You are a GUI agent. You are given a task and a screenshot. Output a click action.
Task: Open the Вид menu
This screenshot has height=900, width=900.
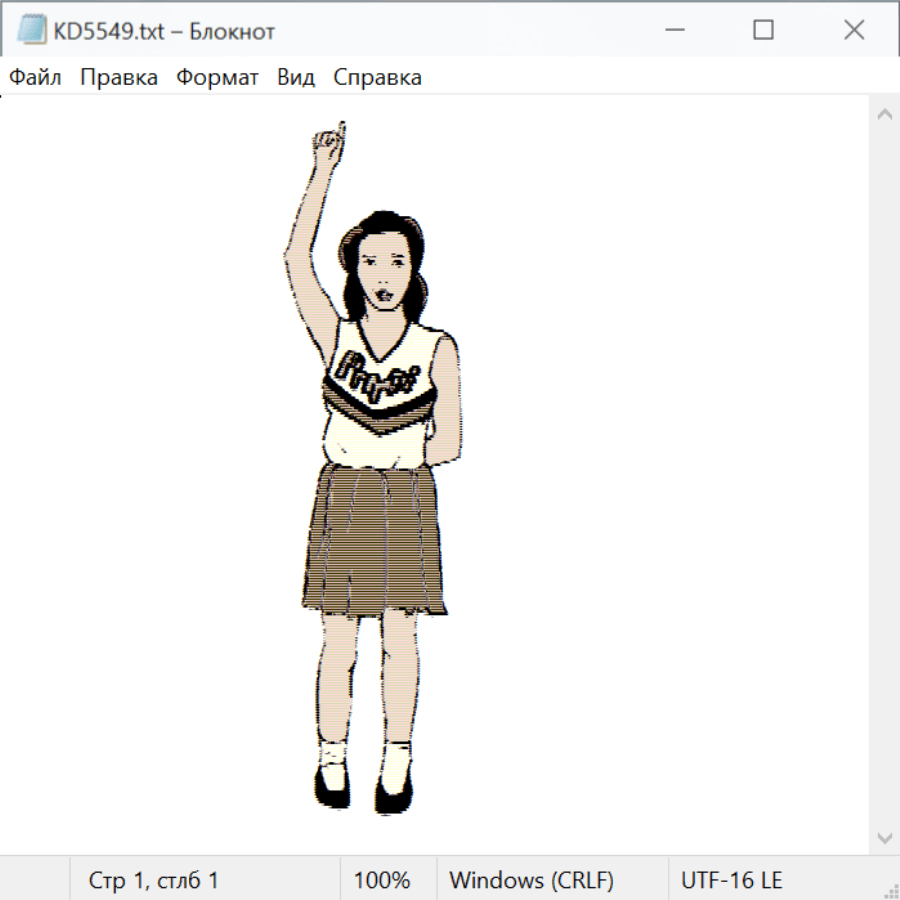pyautogui.click(x=296, y=78)
